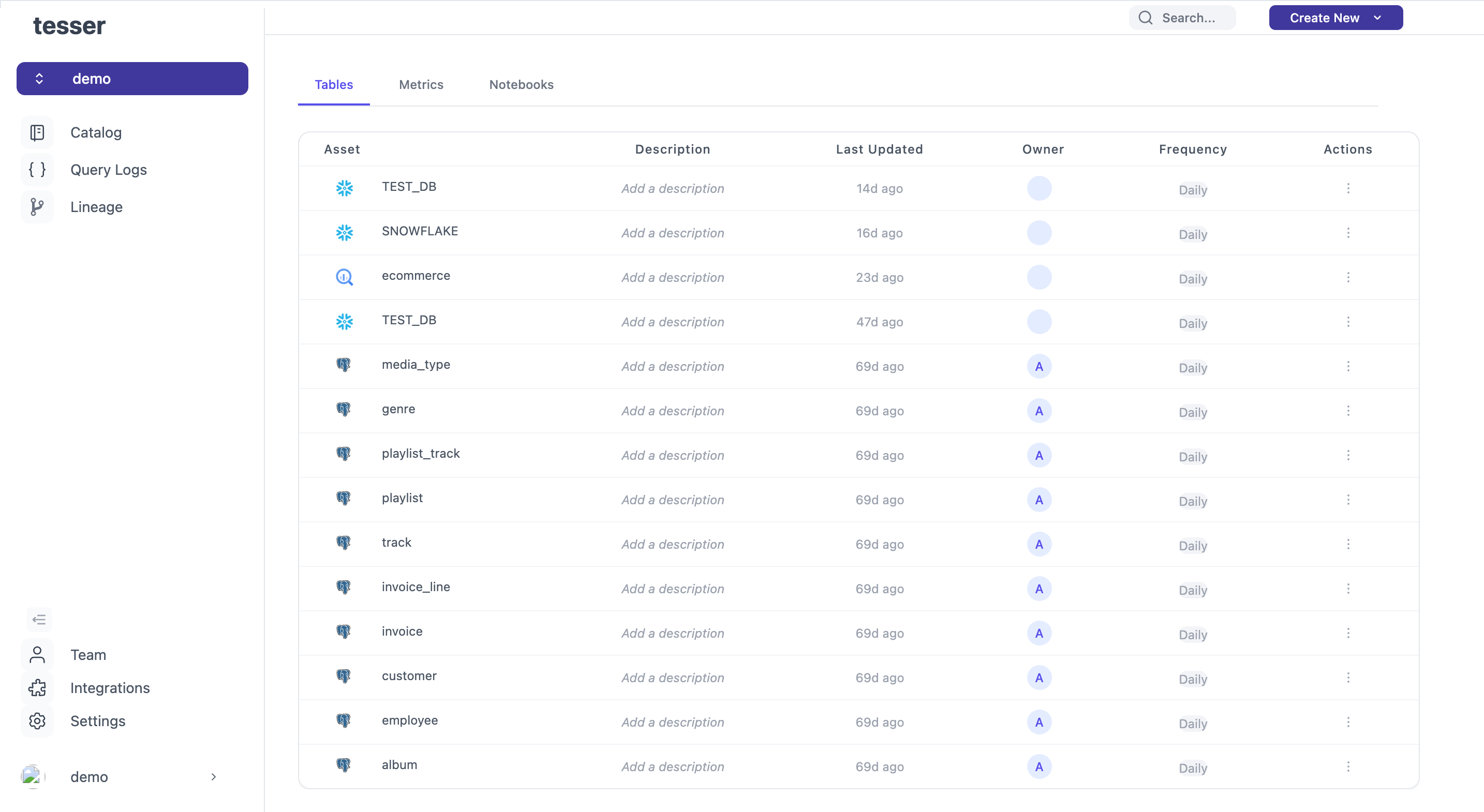1484x812 pixels.
Task: Open actions menu for ecommerce row
Action: tap(1348, 277)
